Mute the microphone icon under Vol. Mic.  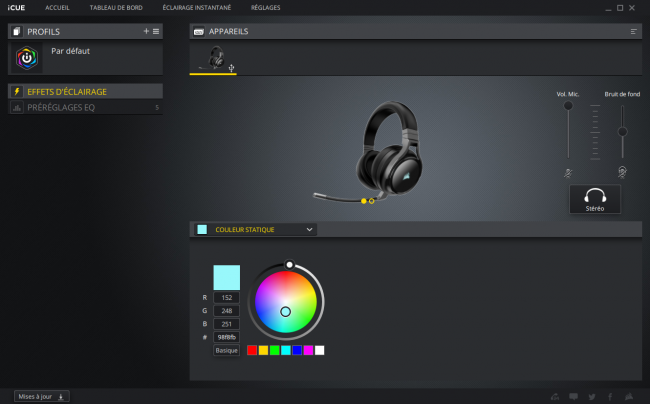point(568,173)
